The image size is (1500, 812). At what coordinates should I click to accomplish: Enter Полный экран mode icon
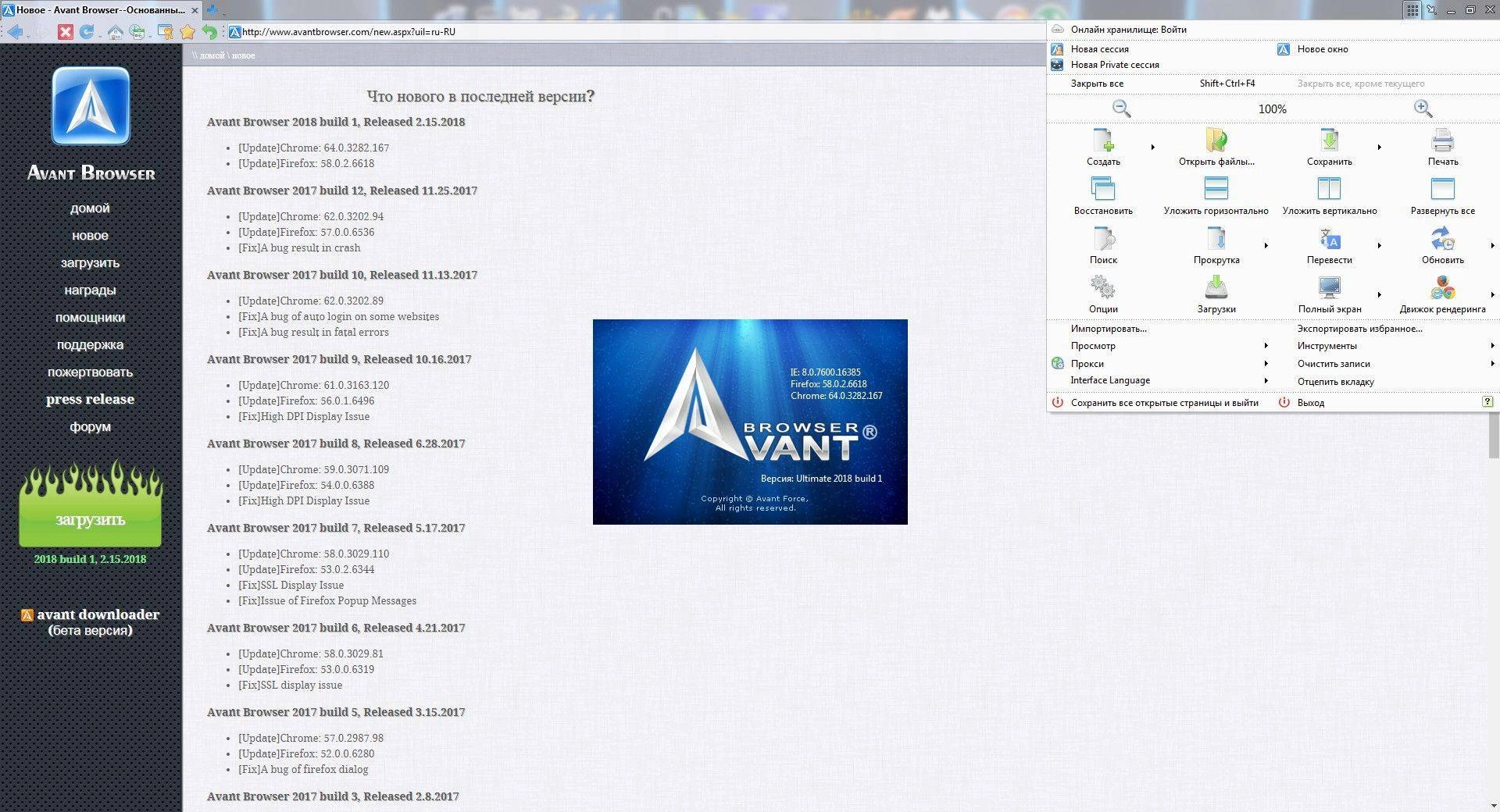[1329, 287]
